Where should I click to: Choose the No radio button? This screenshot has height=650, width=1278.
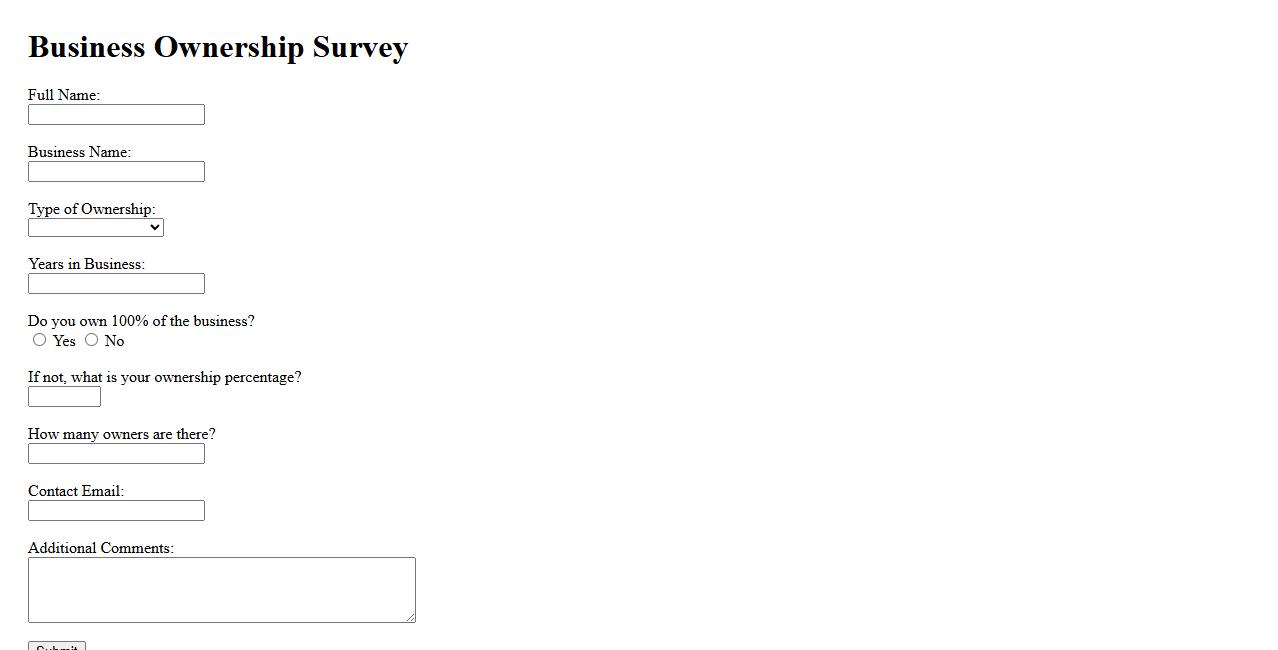92,340
